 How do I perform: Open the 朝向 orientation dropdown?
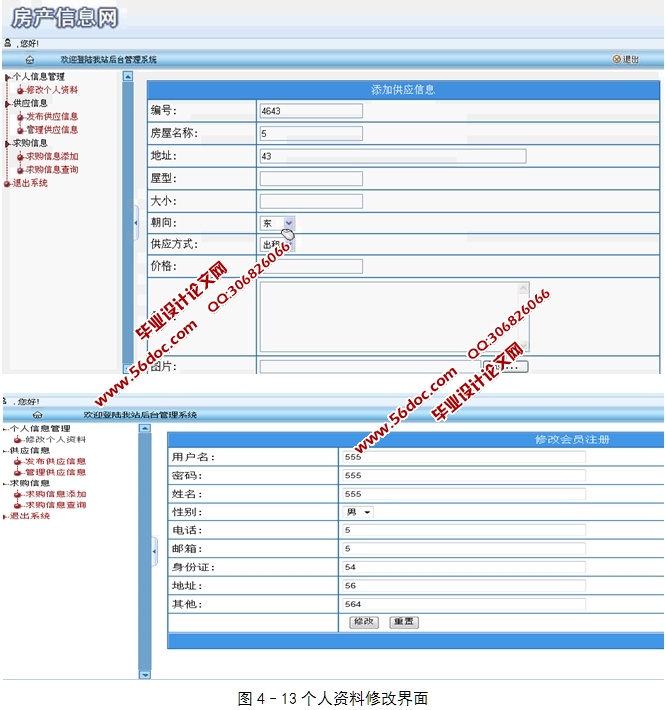click(x=288, y=223)
